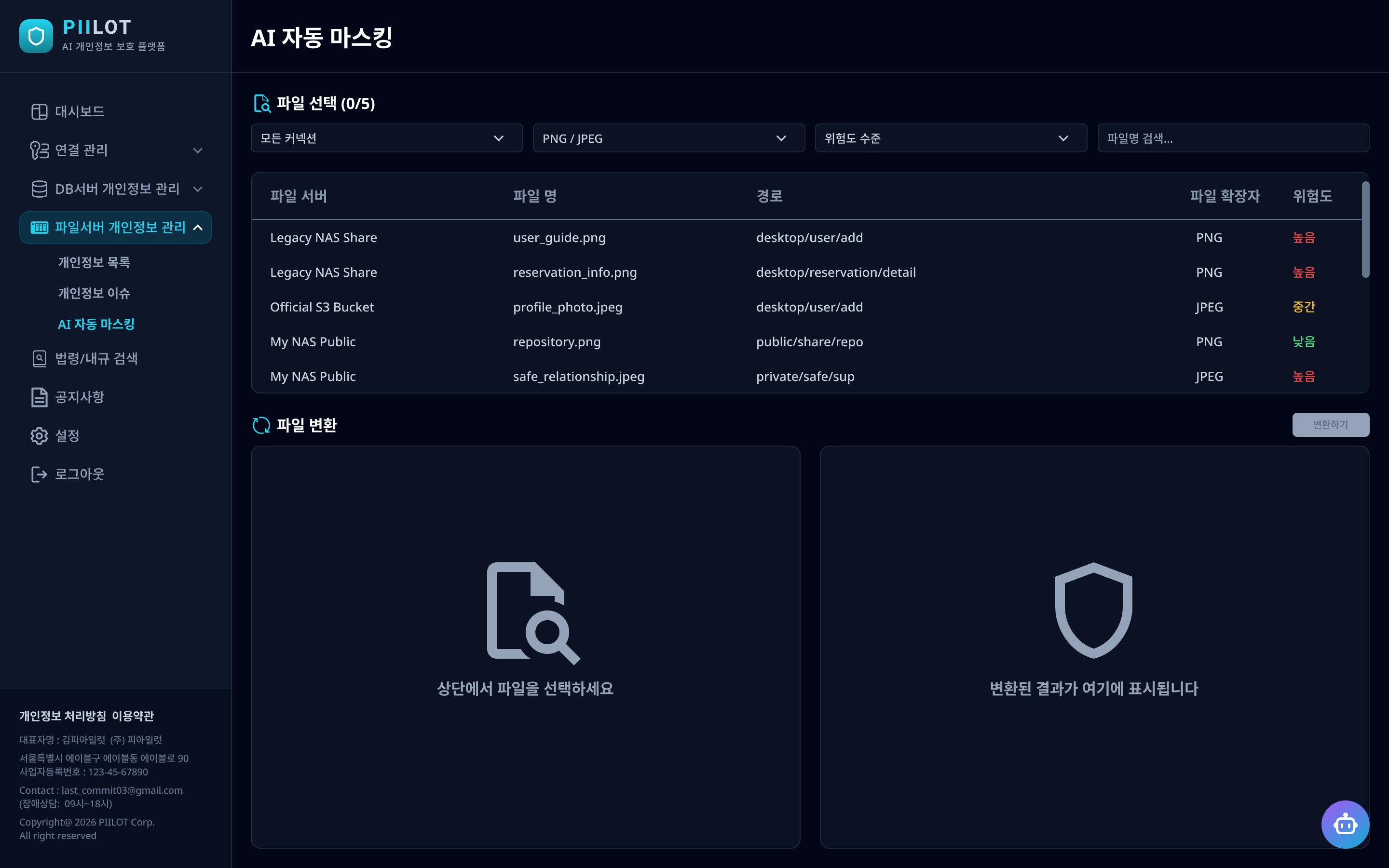The width and height of the screenshot is (1389, 868).
Task: Click the 변환하기 button
Action: pyautogui.click(x=1331, y=425)
